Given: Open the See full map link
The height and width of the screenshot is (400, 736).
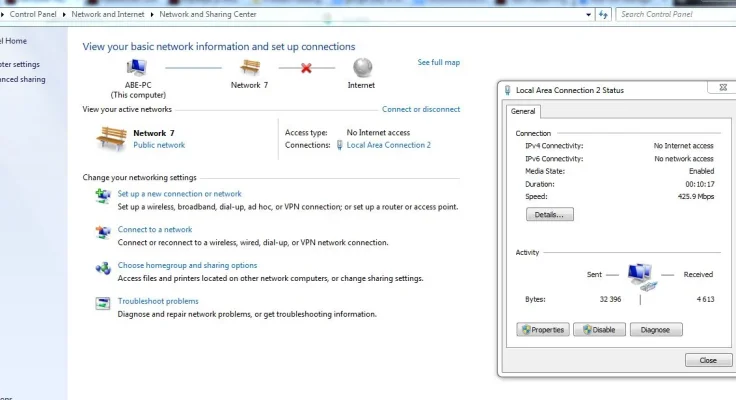Looking at the screenshot, I should (438, 63).
